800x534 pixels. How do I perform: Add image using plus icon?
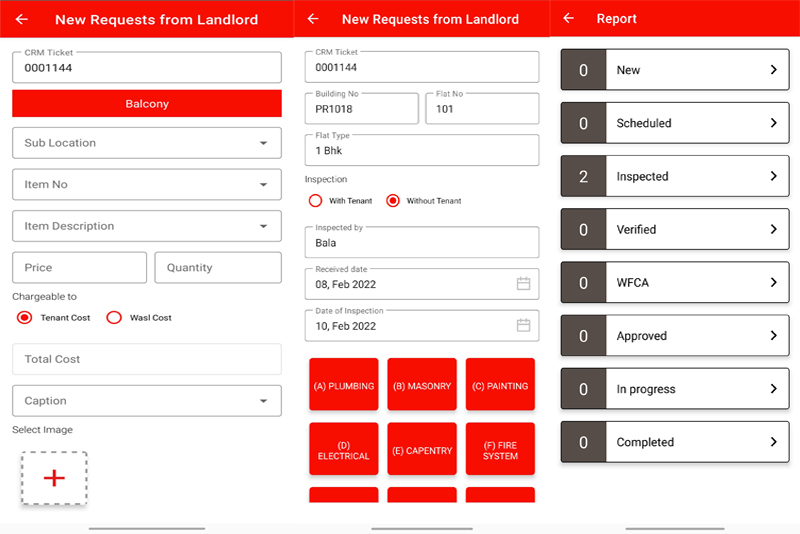[54, 478]
